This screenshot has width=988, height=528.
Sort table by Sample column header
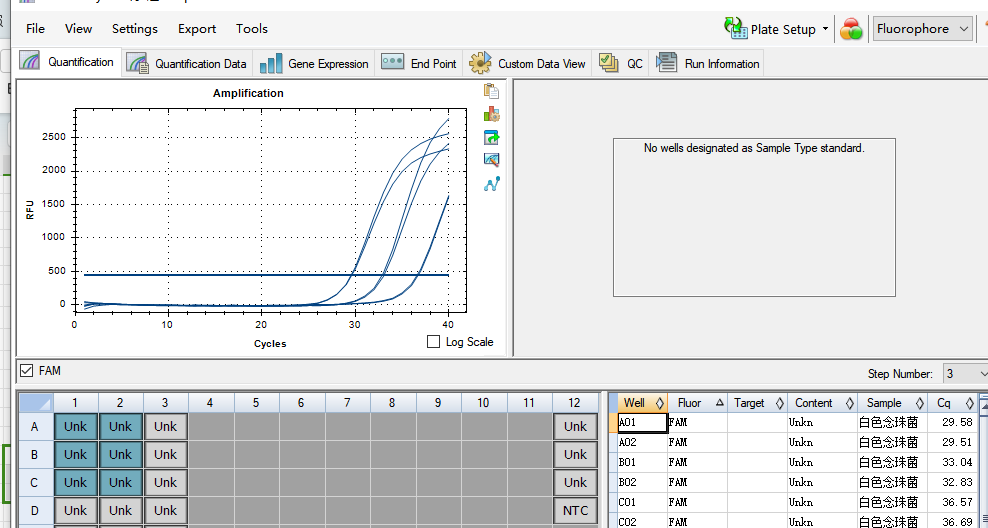pyautogui.click(x=892, y=403)
